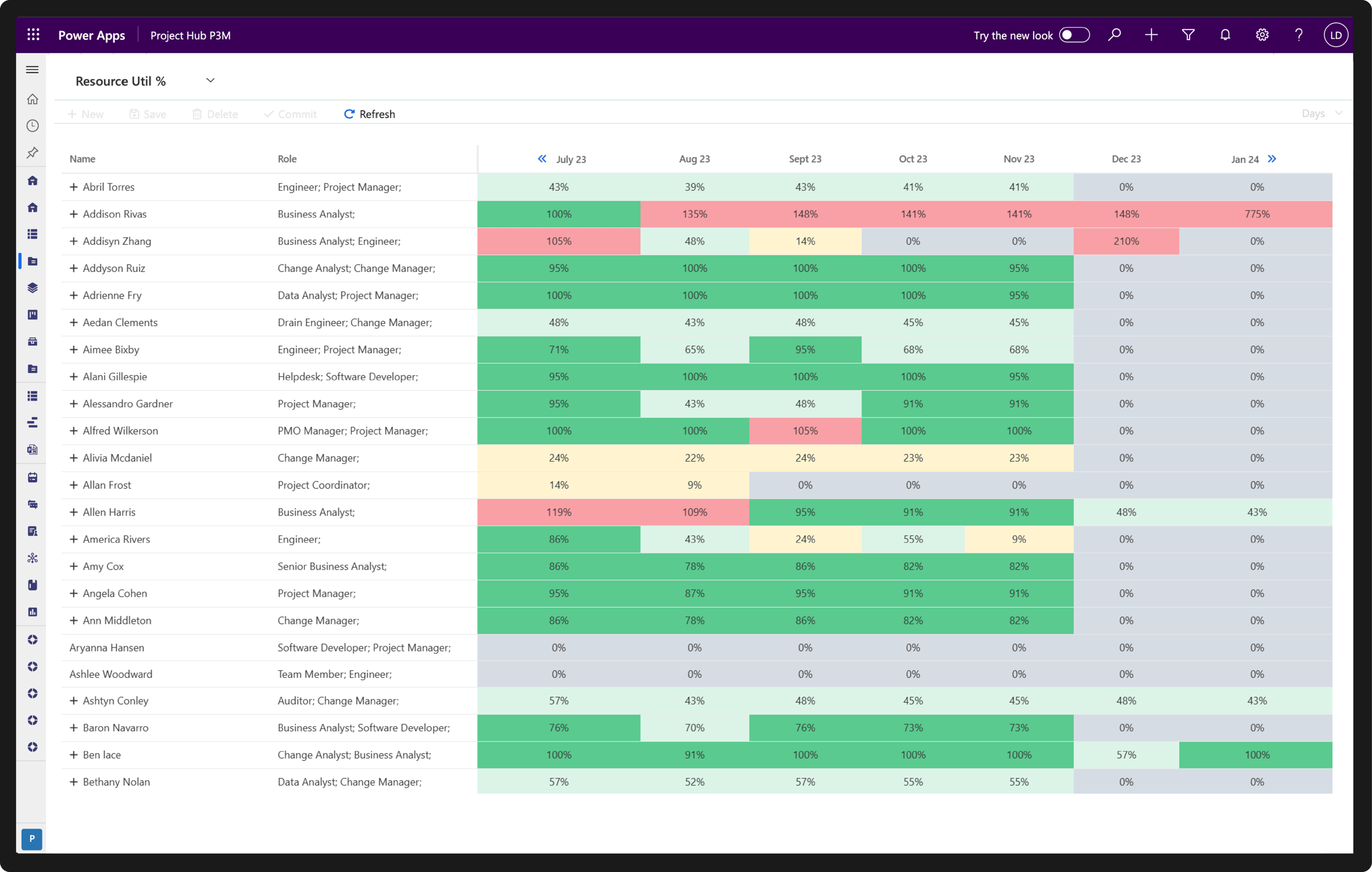
Task: Click the search magnifier icon
Action: tap(1114, 35)
